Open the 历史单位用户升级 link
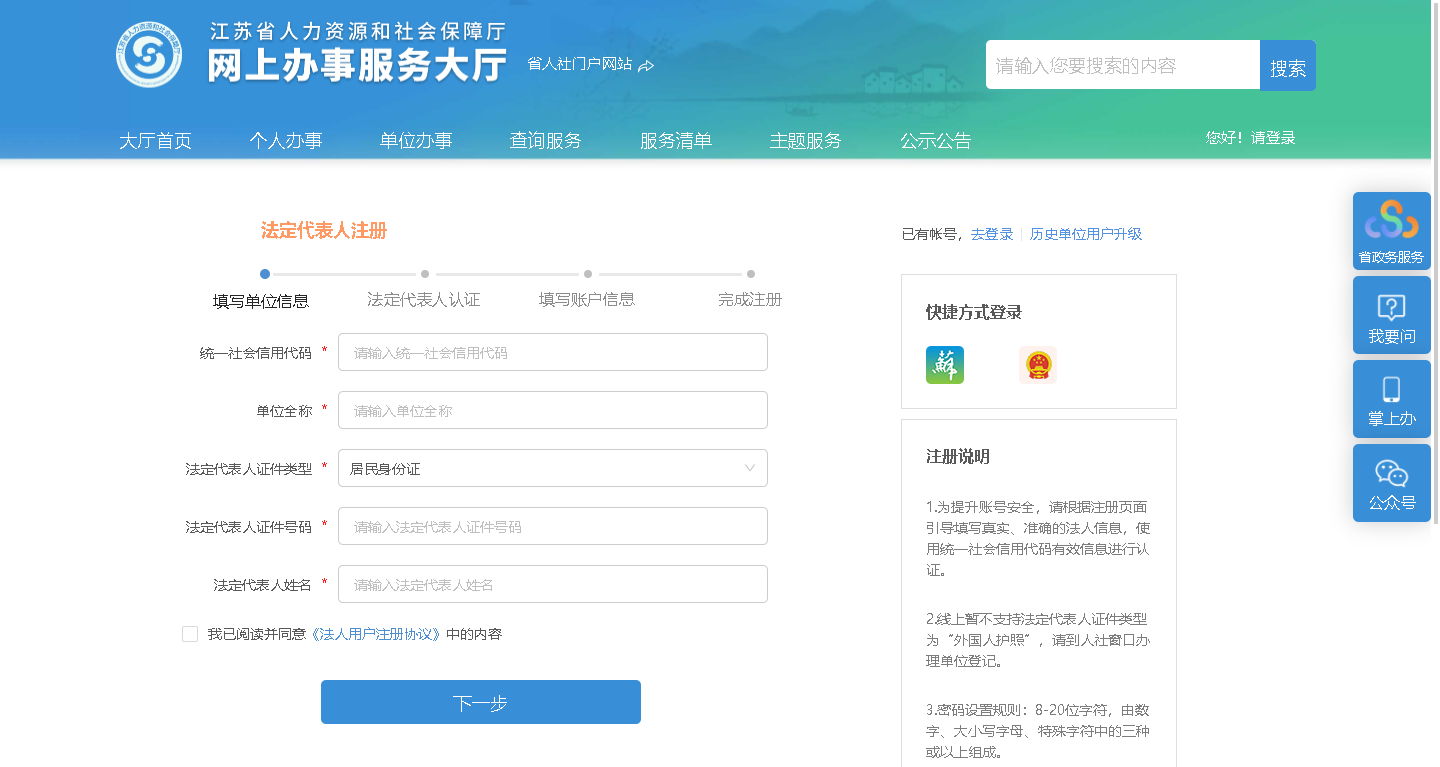 tap(1085, 234)
